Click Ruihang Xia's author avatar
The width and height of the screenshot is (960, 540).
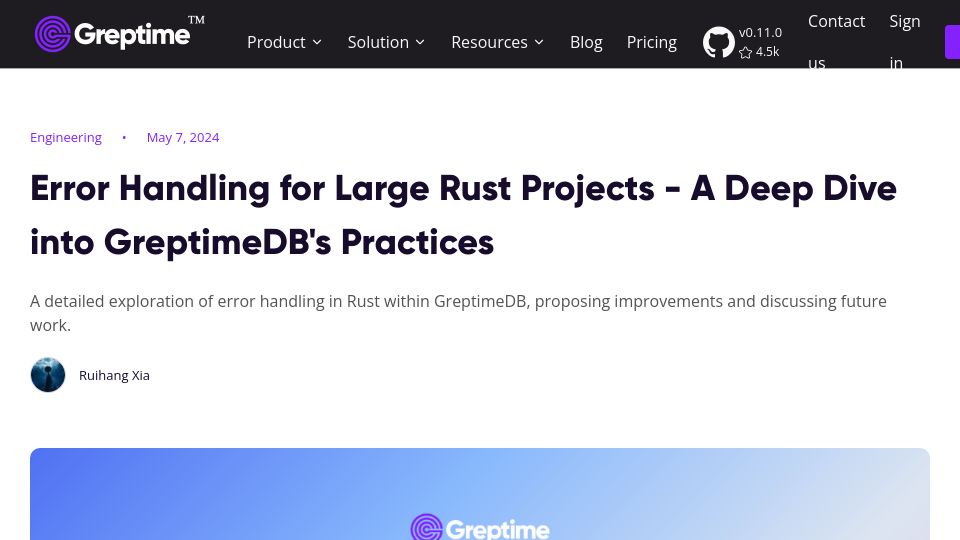point(48,375)
